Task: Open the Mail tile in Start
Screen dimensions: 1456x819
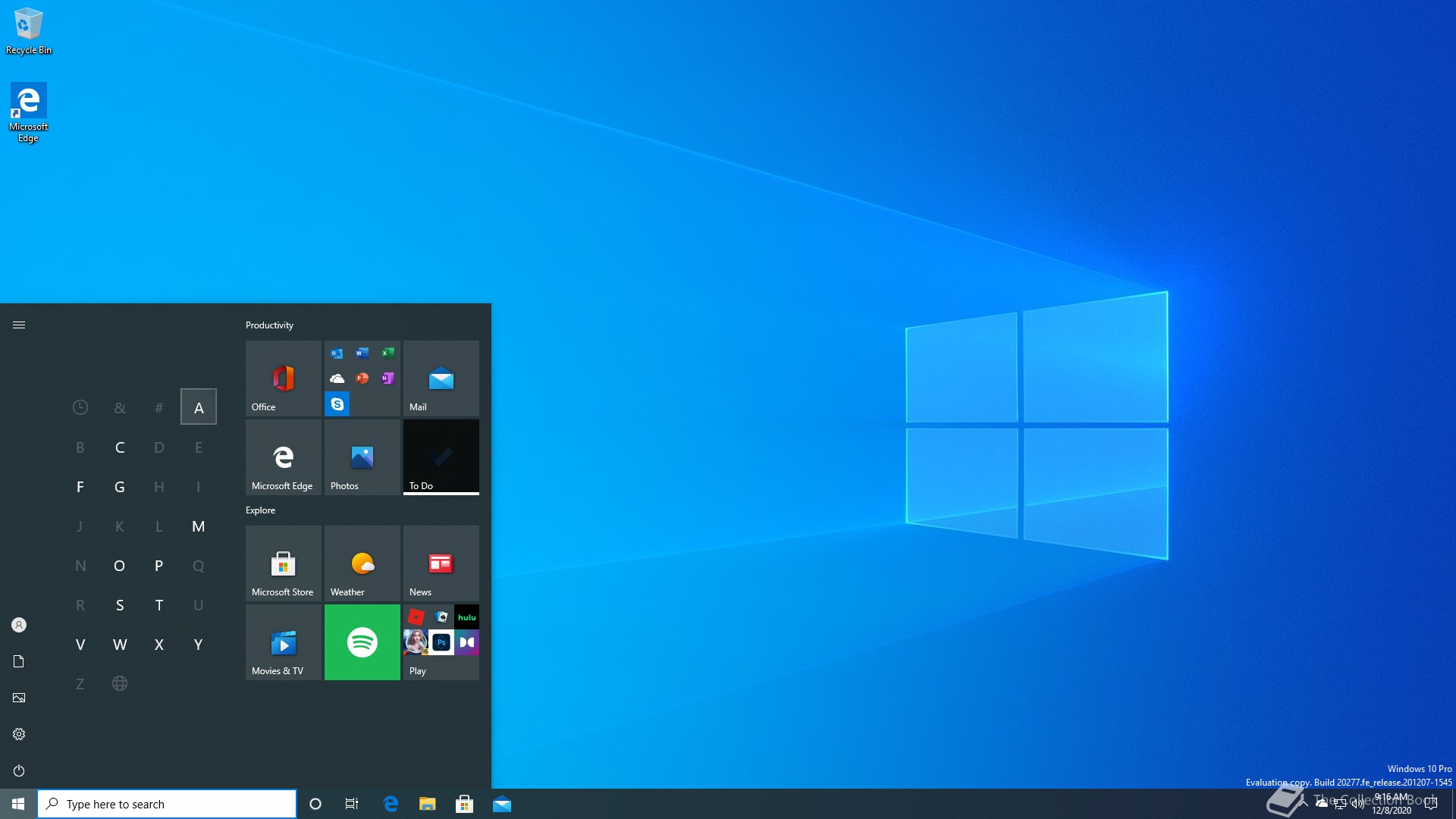Action: click(x=441, y=378)
